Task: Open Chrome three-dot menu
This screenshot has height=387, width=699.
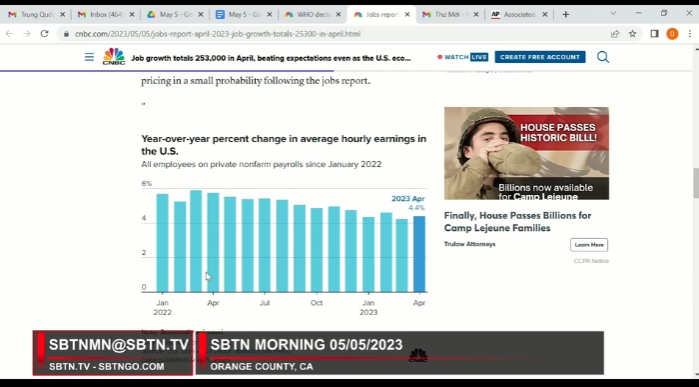Action: click(x=690, y=34)
